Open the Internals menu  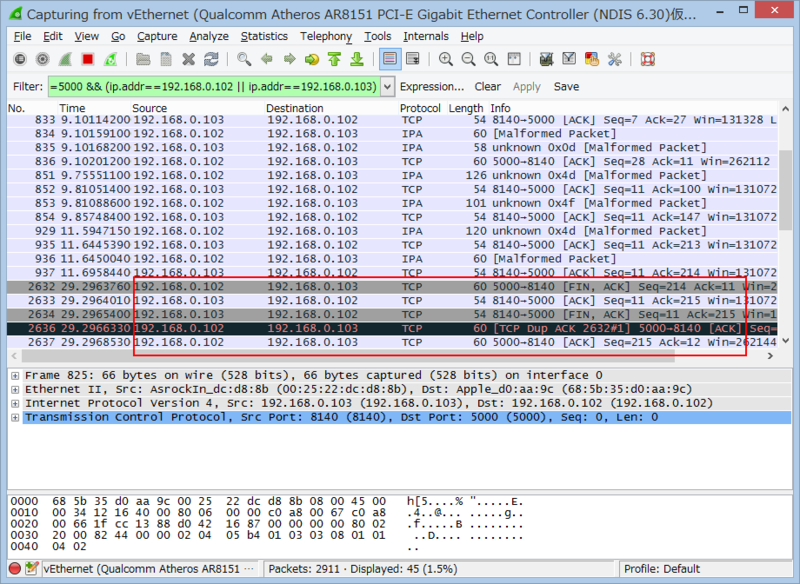click(x=426, y=36)
